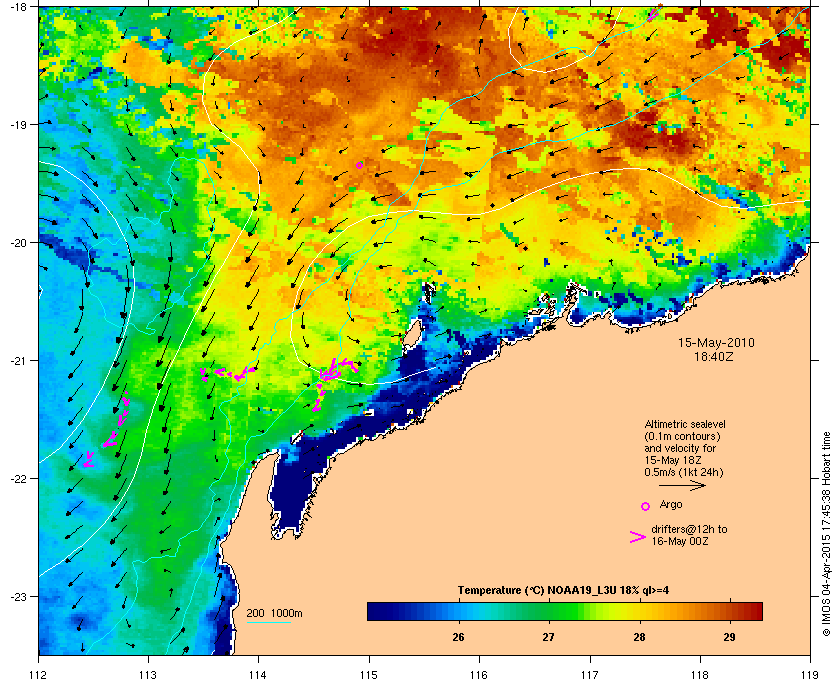Click the "-18" latitude axis label
The height and width of the screenshot is (680, 840).
pos(18,6)
